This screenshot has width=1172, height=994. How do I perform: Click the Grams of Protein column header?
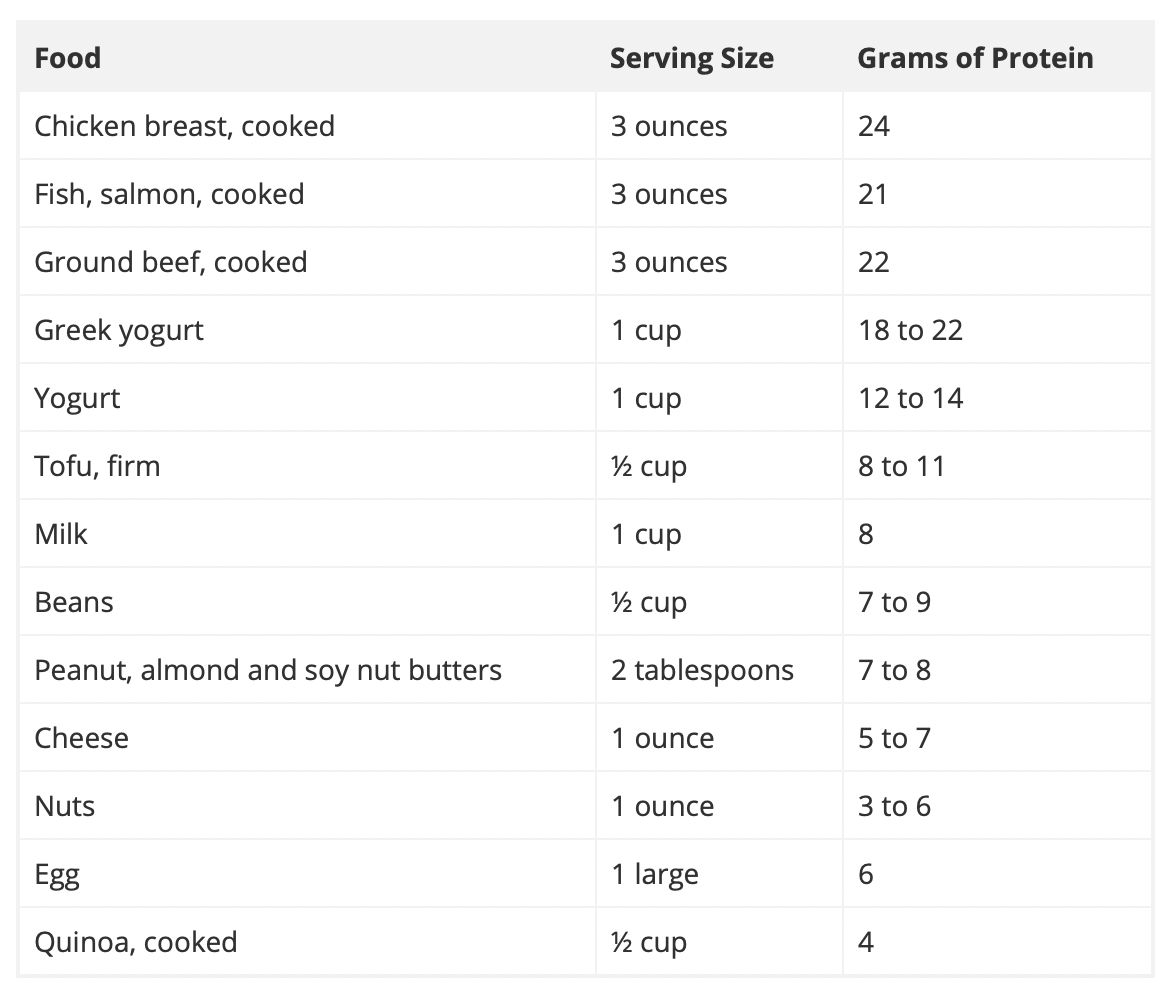[x=975, y=58]
